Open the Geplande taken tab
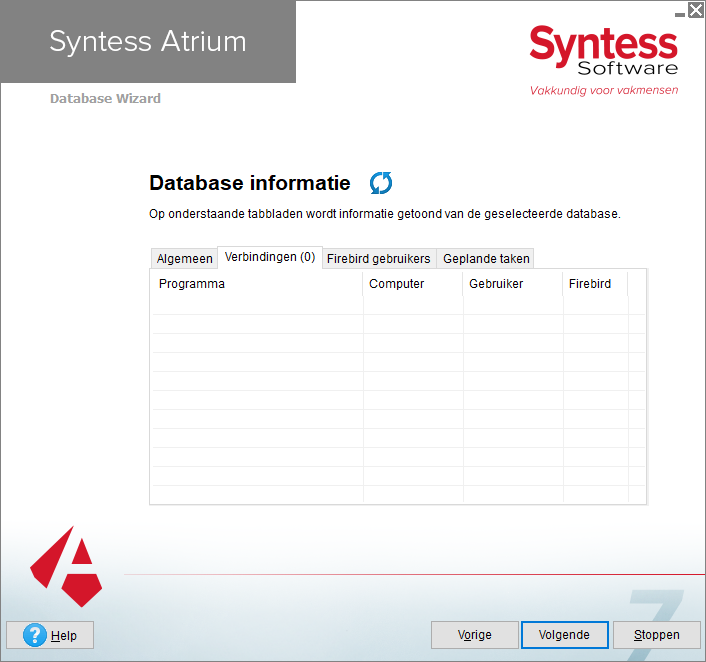 click(x=486, y=258)
